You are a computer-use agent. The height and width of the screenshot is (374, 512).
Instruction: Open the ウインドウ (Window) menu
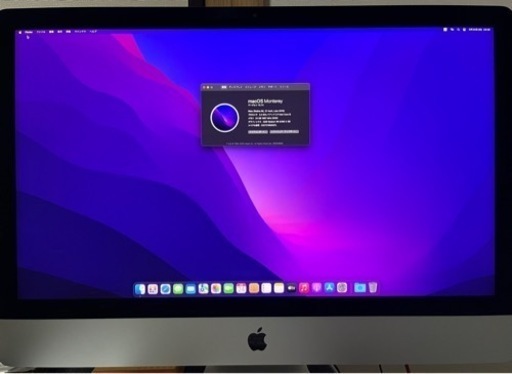coord(80,31)
